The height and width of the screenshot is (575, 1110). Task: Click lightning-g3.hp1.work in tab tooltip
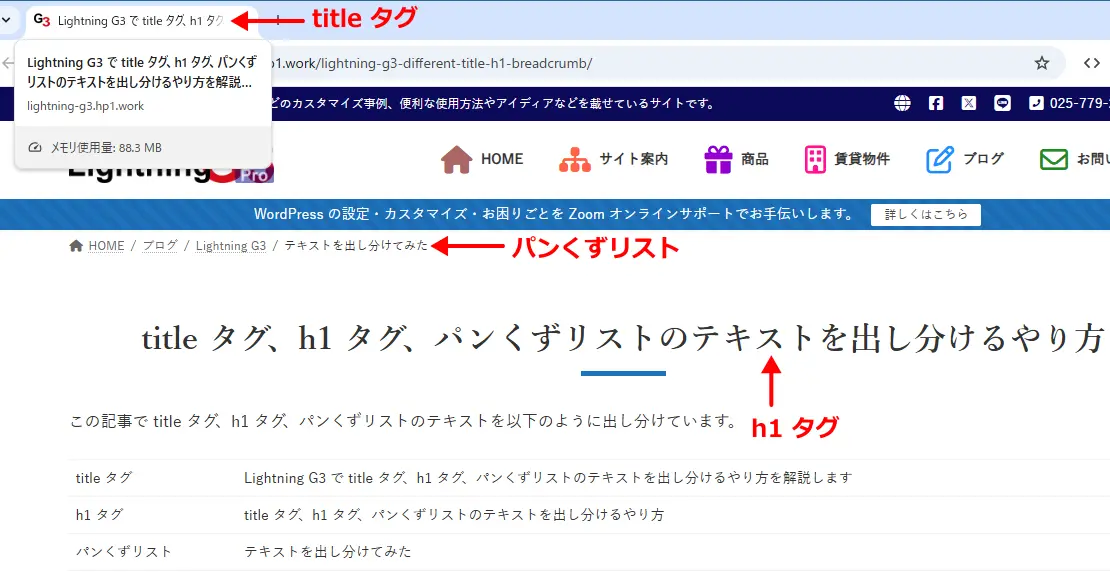[85, 106]
